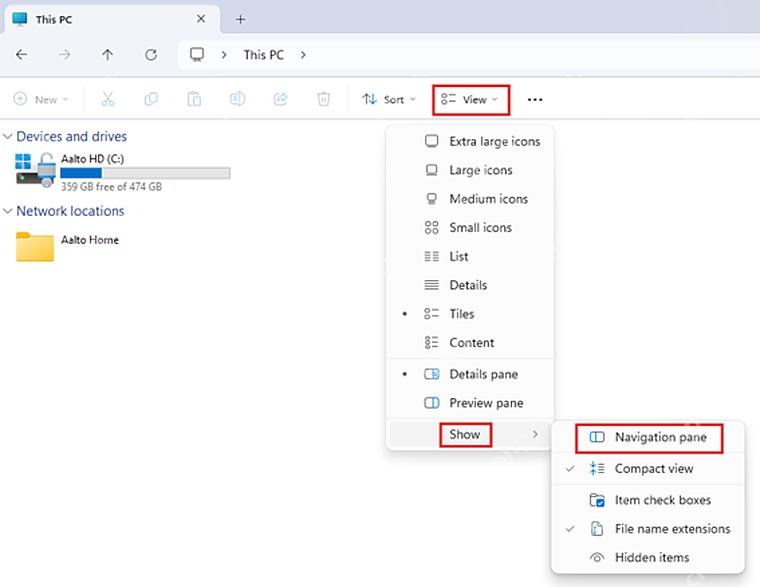
Task: Choose Extra large icons view
Action: tap(470, 142)
